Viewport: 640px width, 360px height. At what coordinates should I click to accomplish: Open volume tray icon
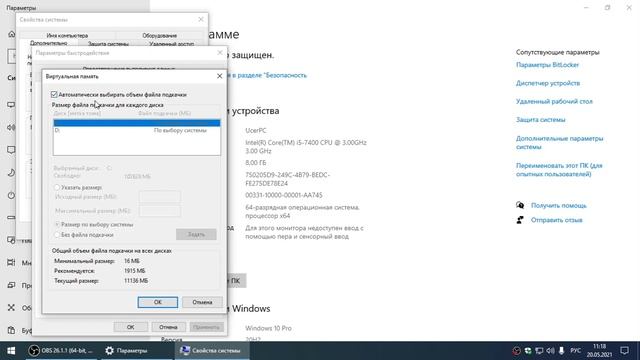coord(550,351)
